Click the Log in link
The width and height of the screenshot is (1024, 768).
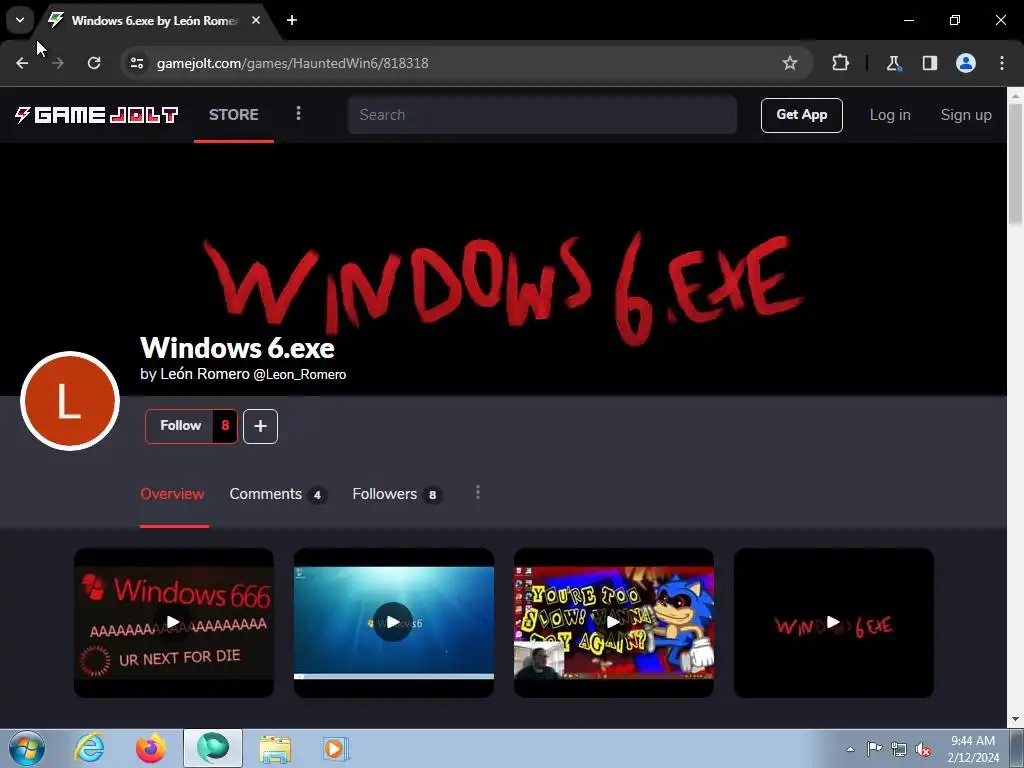(889, 115)
